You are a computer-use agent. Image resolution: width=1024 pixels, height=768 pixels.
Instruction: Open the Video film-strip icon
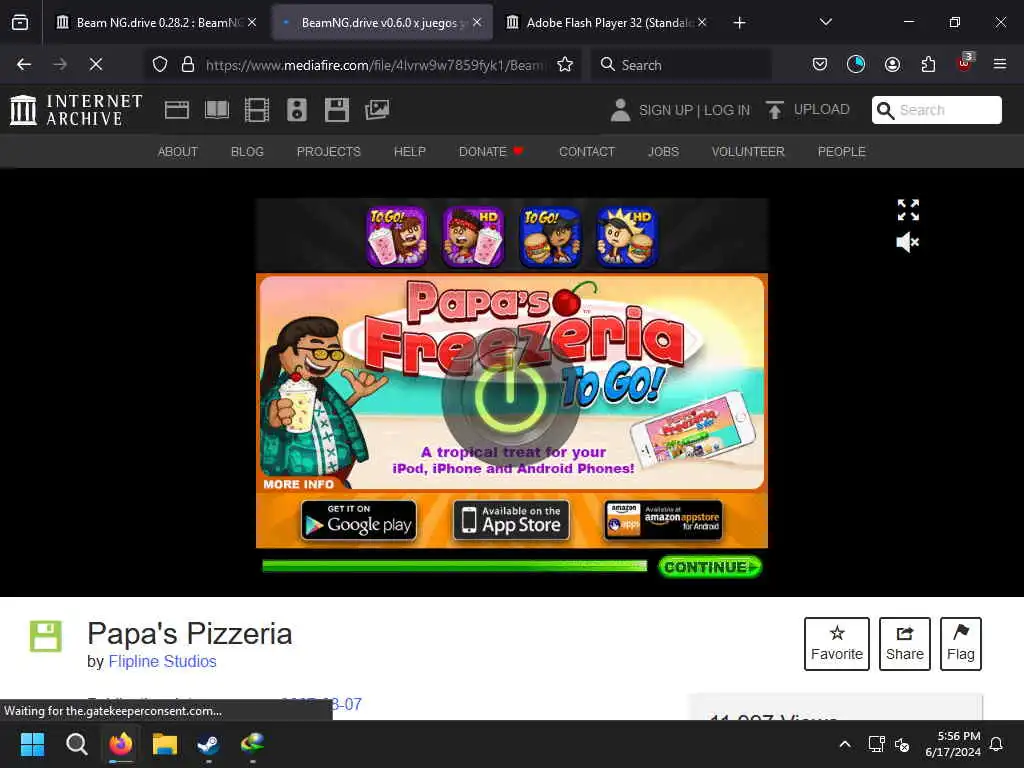(x=257, y=110)
